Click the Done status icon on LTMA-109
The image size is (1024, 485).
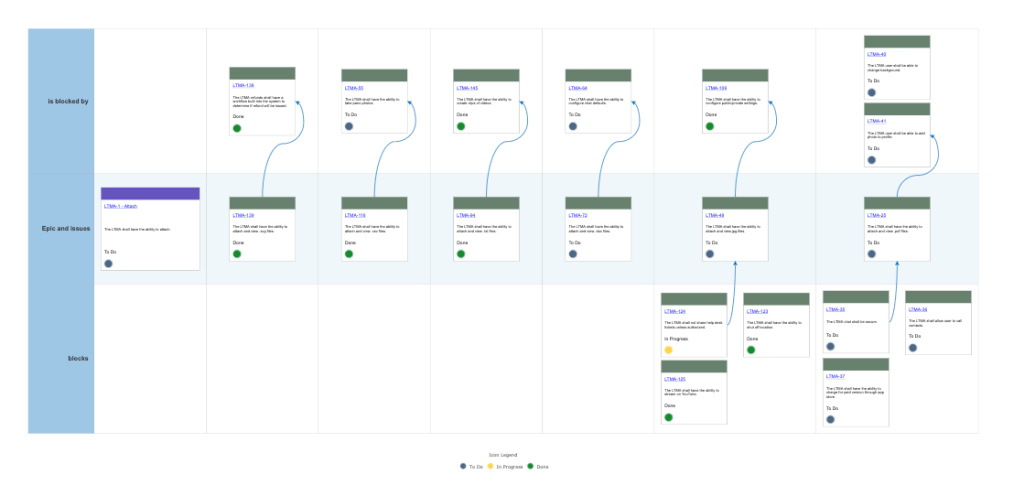point(710,127)
